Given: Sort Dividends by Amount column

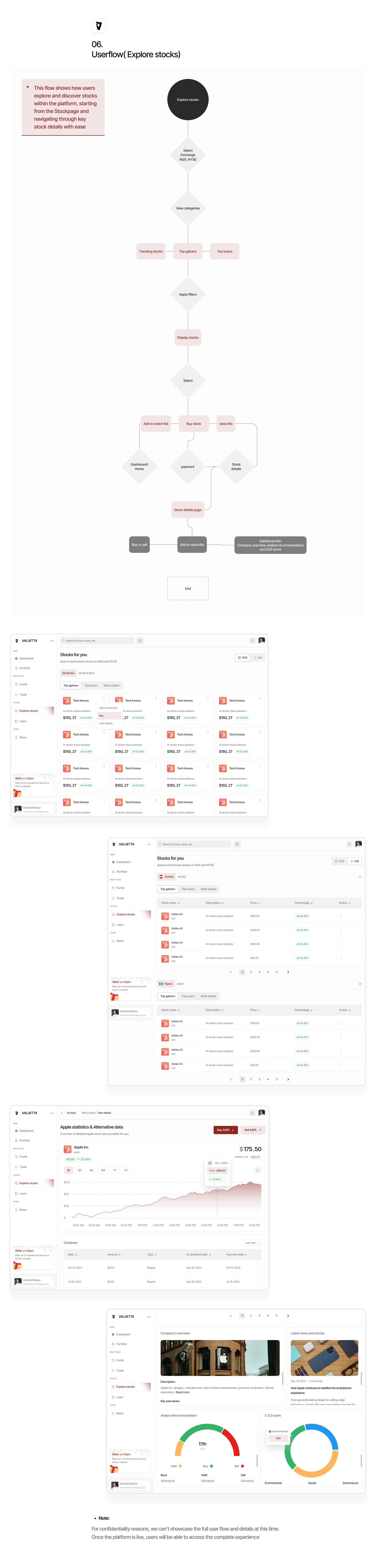Looking at the screenshot, I should [114, 1255].
